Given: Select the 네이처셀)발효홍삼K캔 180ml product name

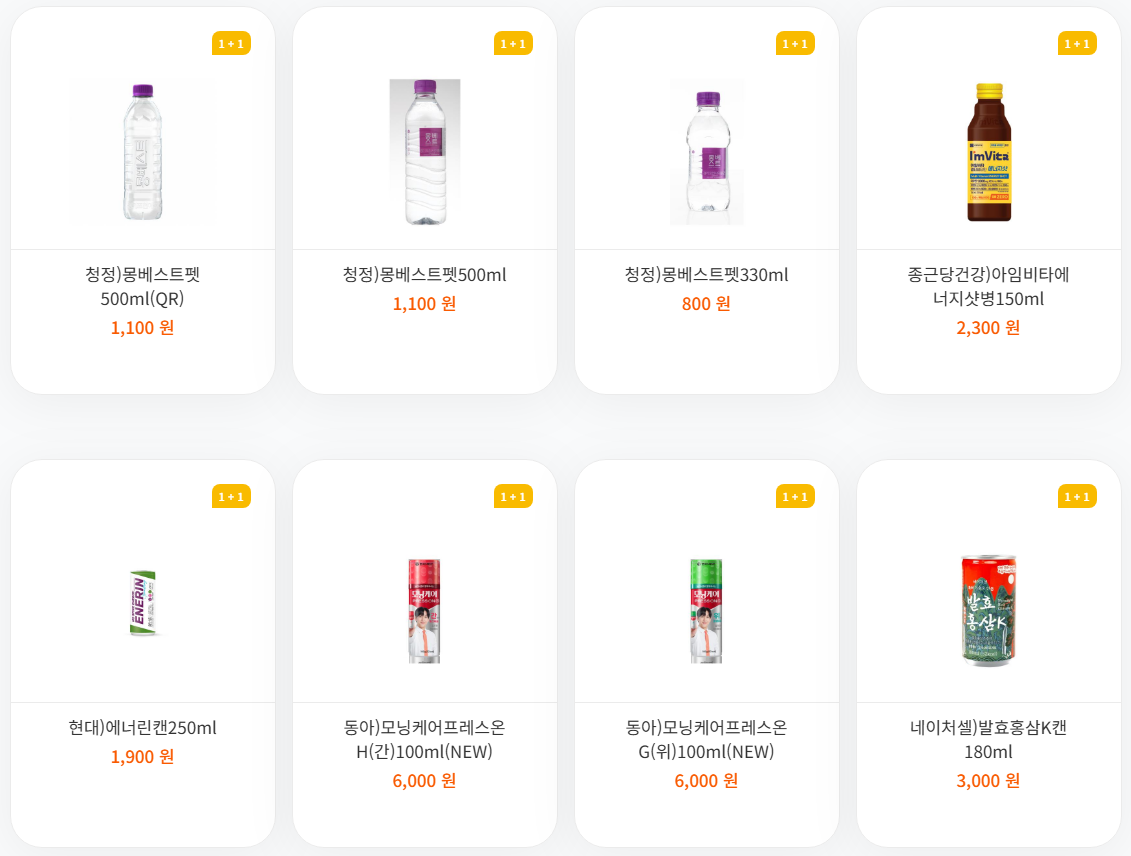Looking at the screenshot, I should pos(988,742).
